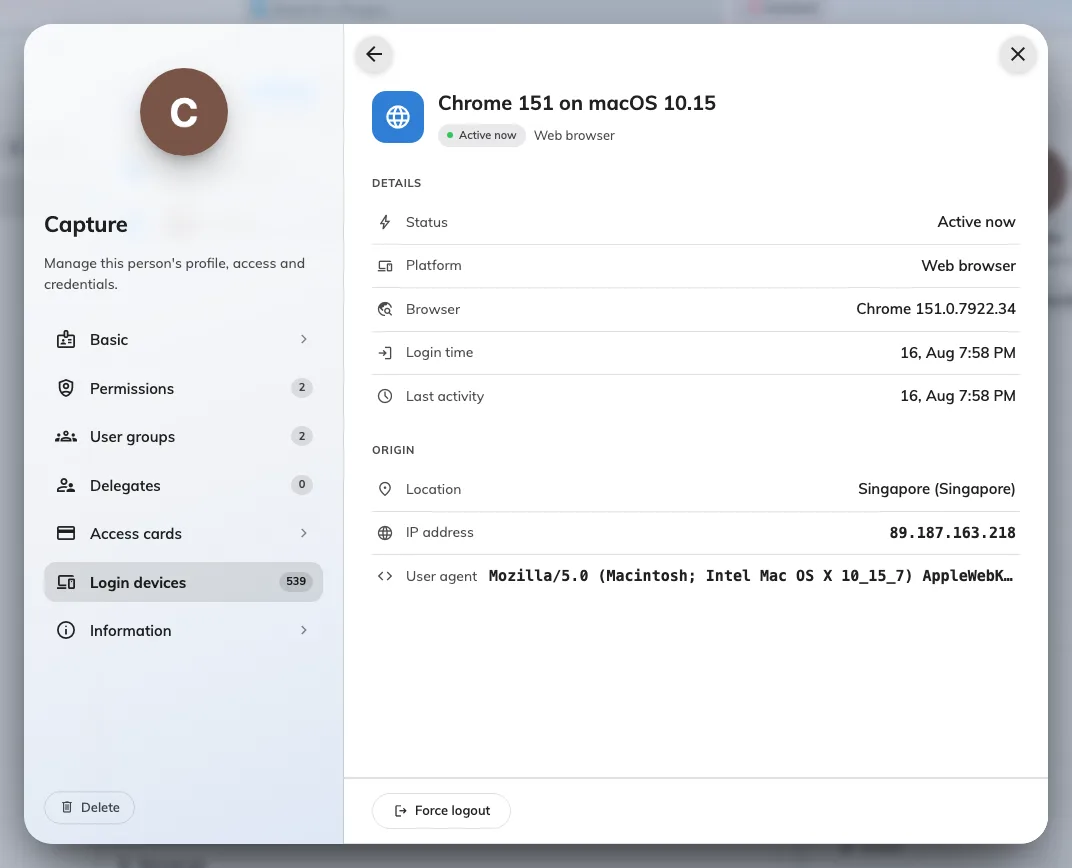The image size is (1072, 868).
Task: Click the Access cards card icon
Action: (66, 533)
